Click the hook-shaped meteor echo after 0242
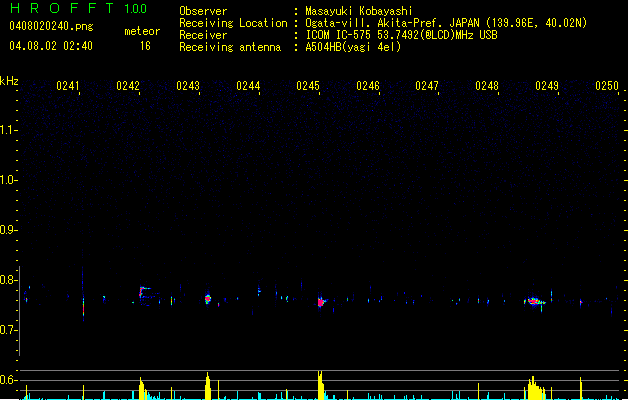The width and height of the screenshot is (629, 400). pos(144,293)
